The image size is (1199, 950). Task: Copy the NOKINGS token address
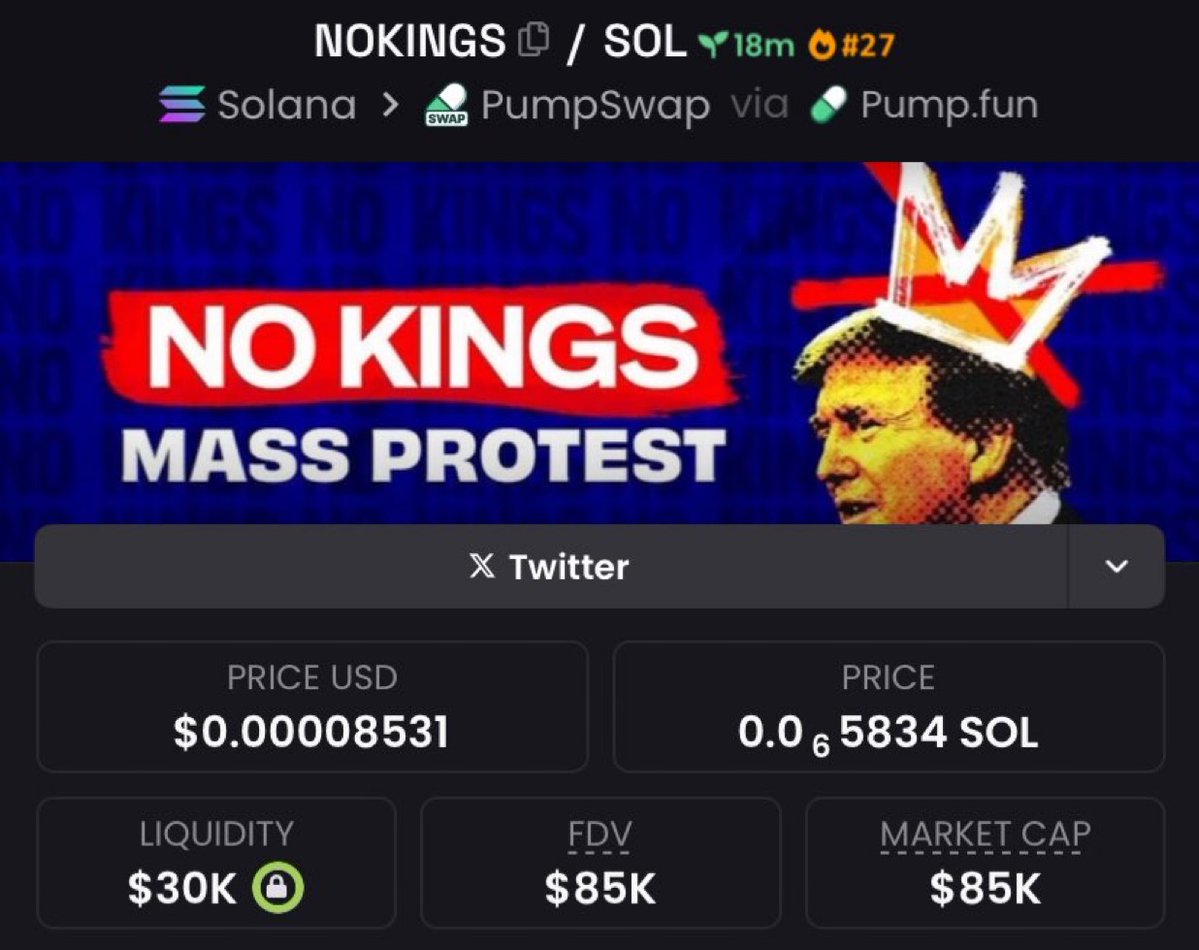(534, 41)
